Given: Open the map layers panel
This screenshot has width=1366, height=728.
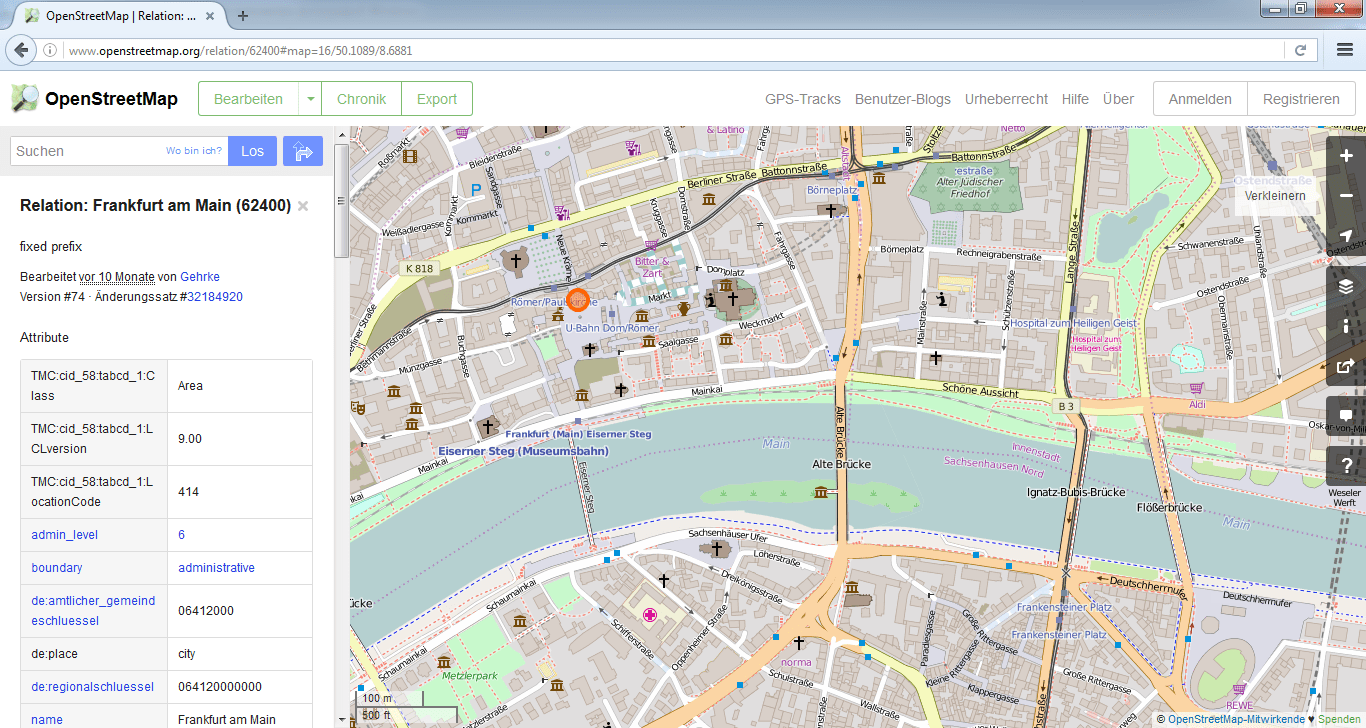Looking at the screenshot, I should (1346, 285).
